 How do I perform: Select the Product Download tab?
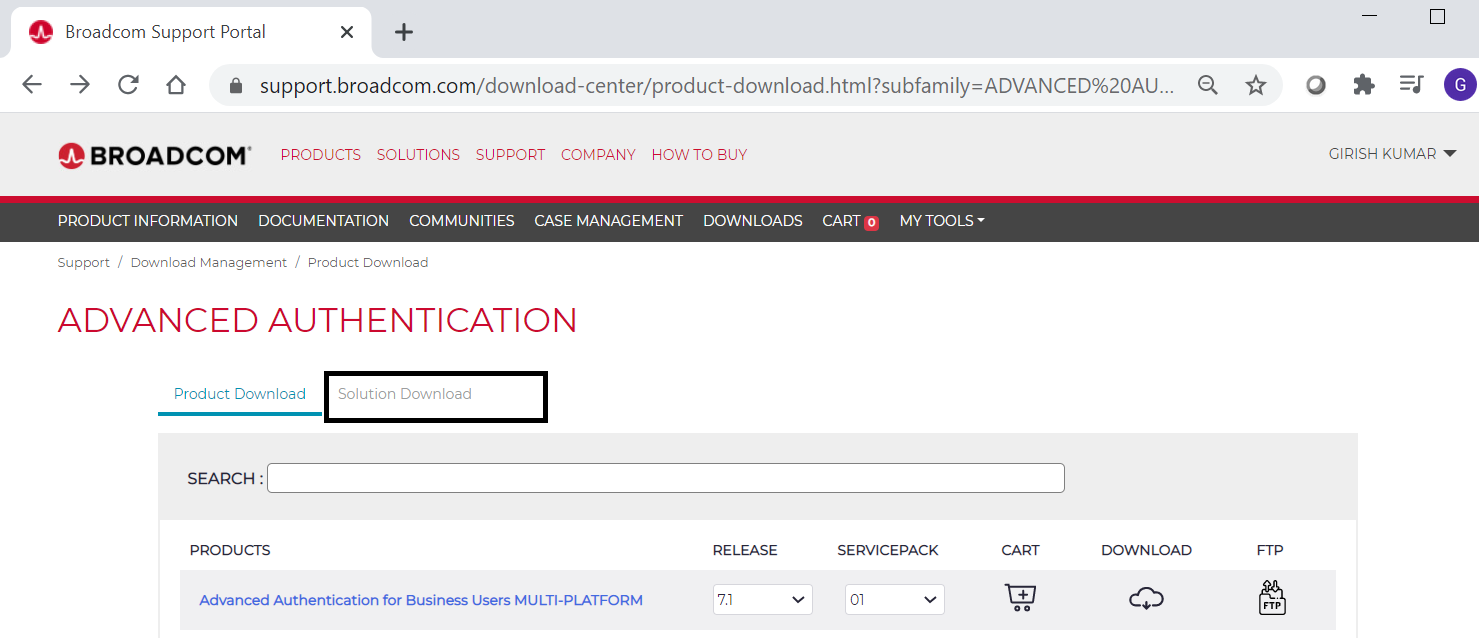tap(240, 394)
